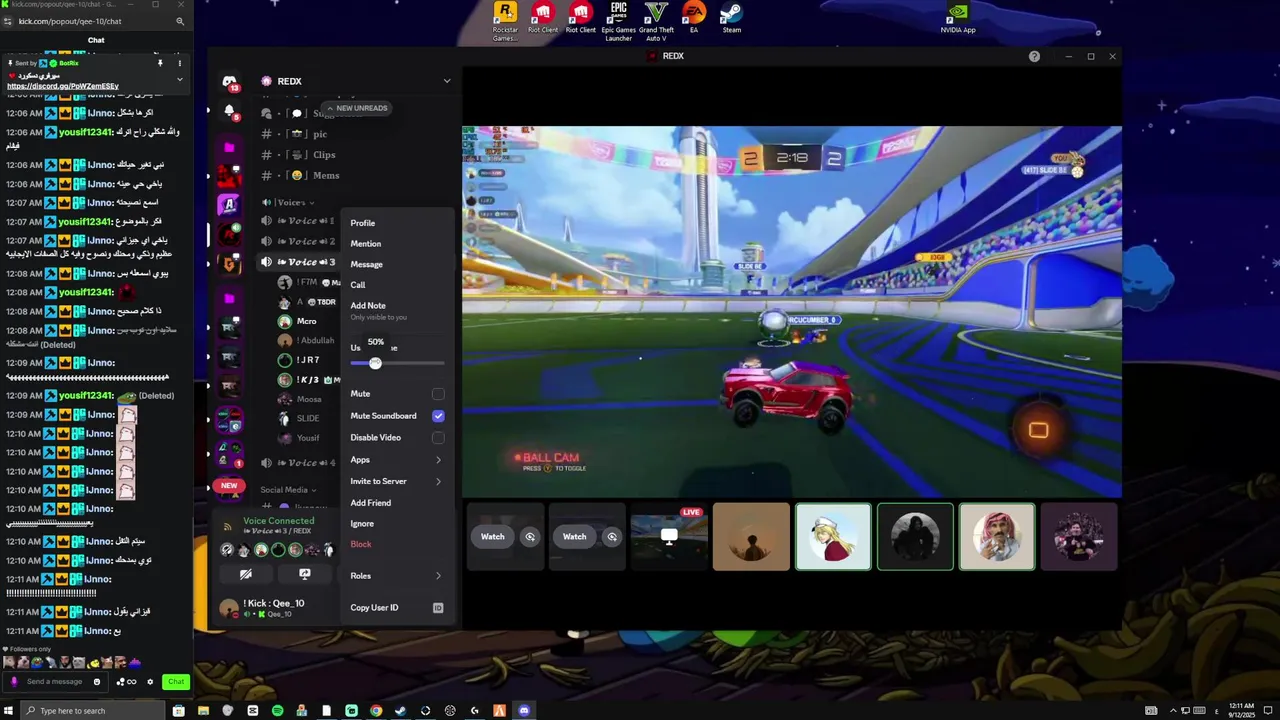Launch the NVIDIA App desktop shortcut
The height and width of the screenshot is (720, 1280).
(958, 20)
